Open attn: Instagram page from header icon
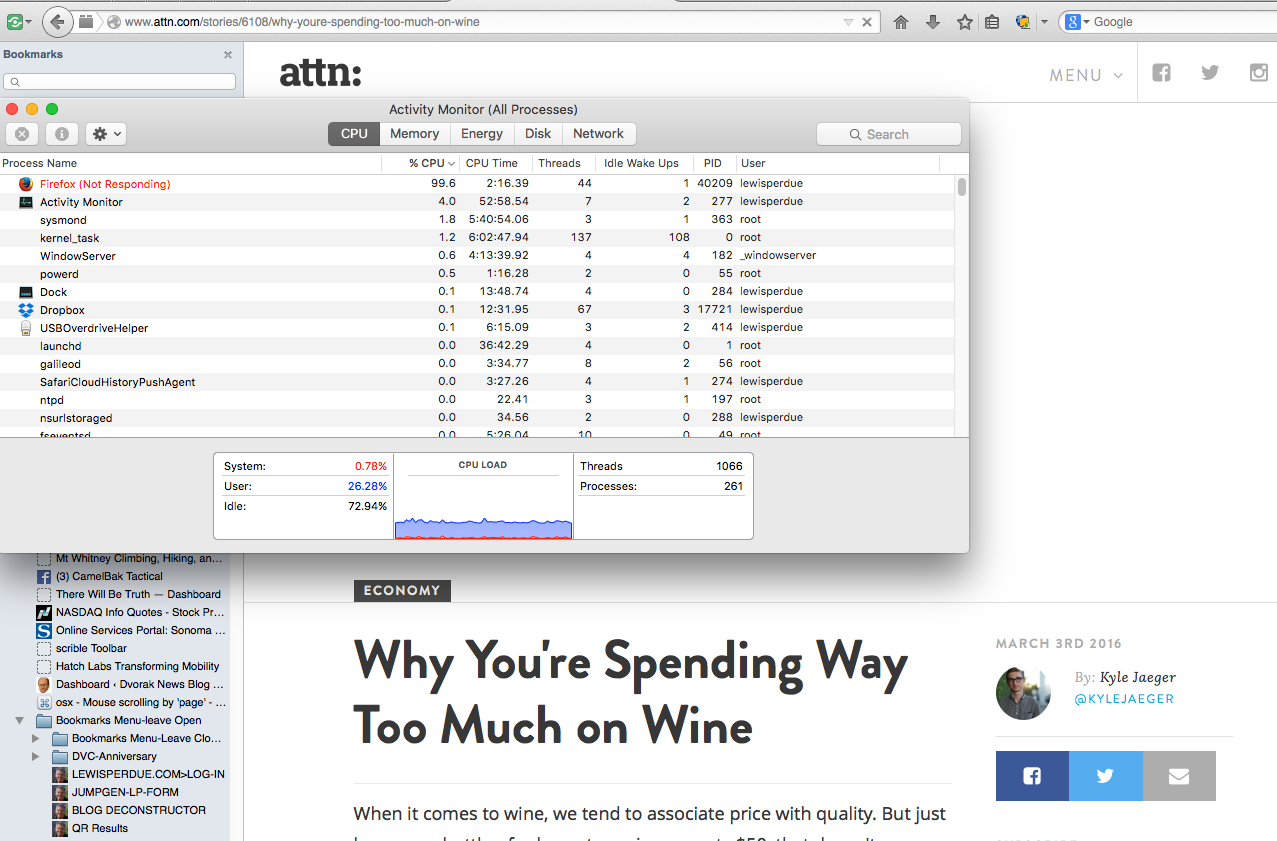 [1260, 72]
